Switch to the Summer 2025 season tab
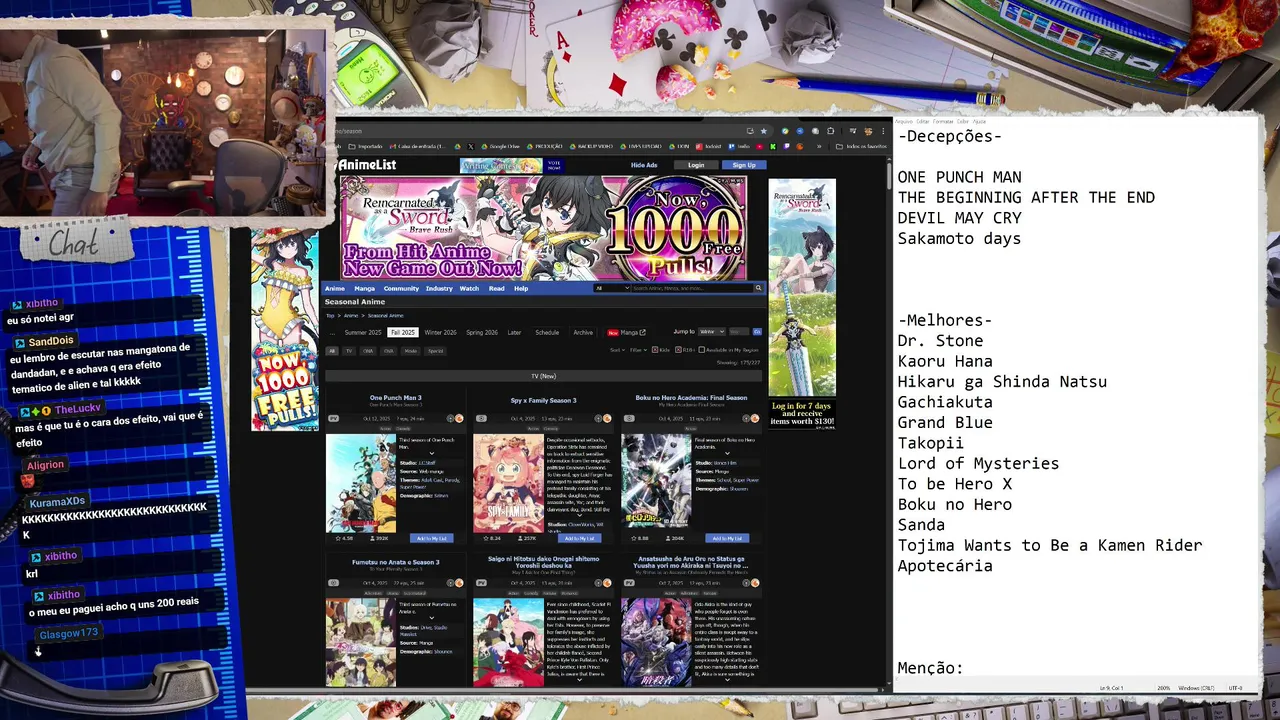 click(x=363, y=333)
